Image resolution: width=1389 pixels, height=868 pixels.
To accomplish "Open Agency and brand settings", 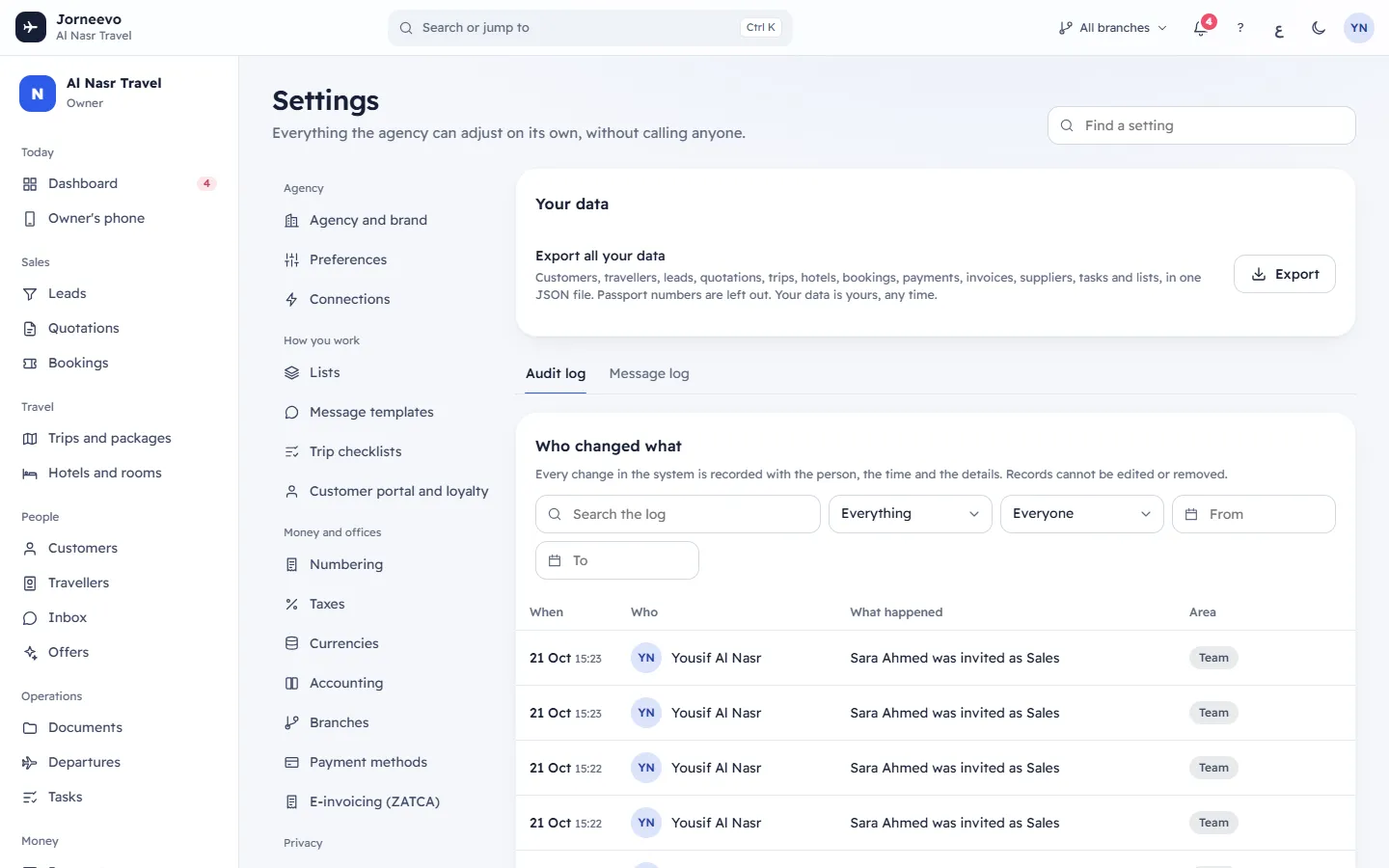I will point(386,220).
